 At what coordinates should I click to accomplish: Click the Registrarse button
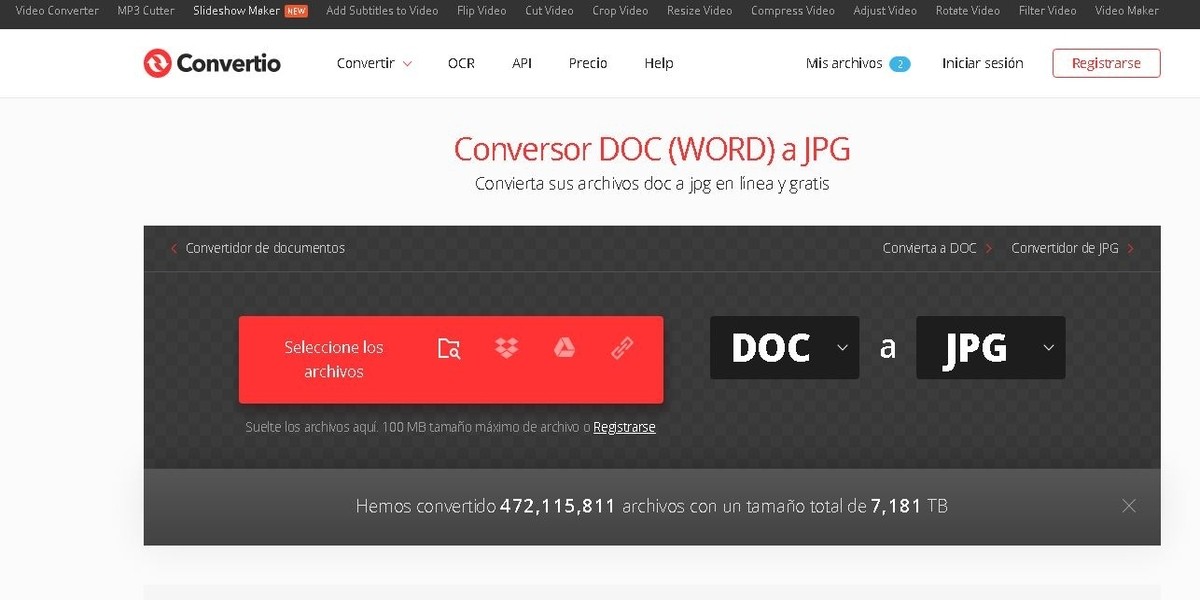(1106, 62)
